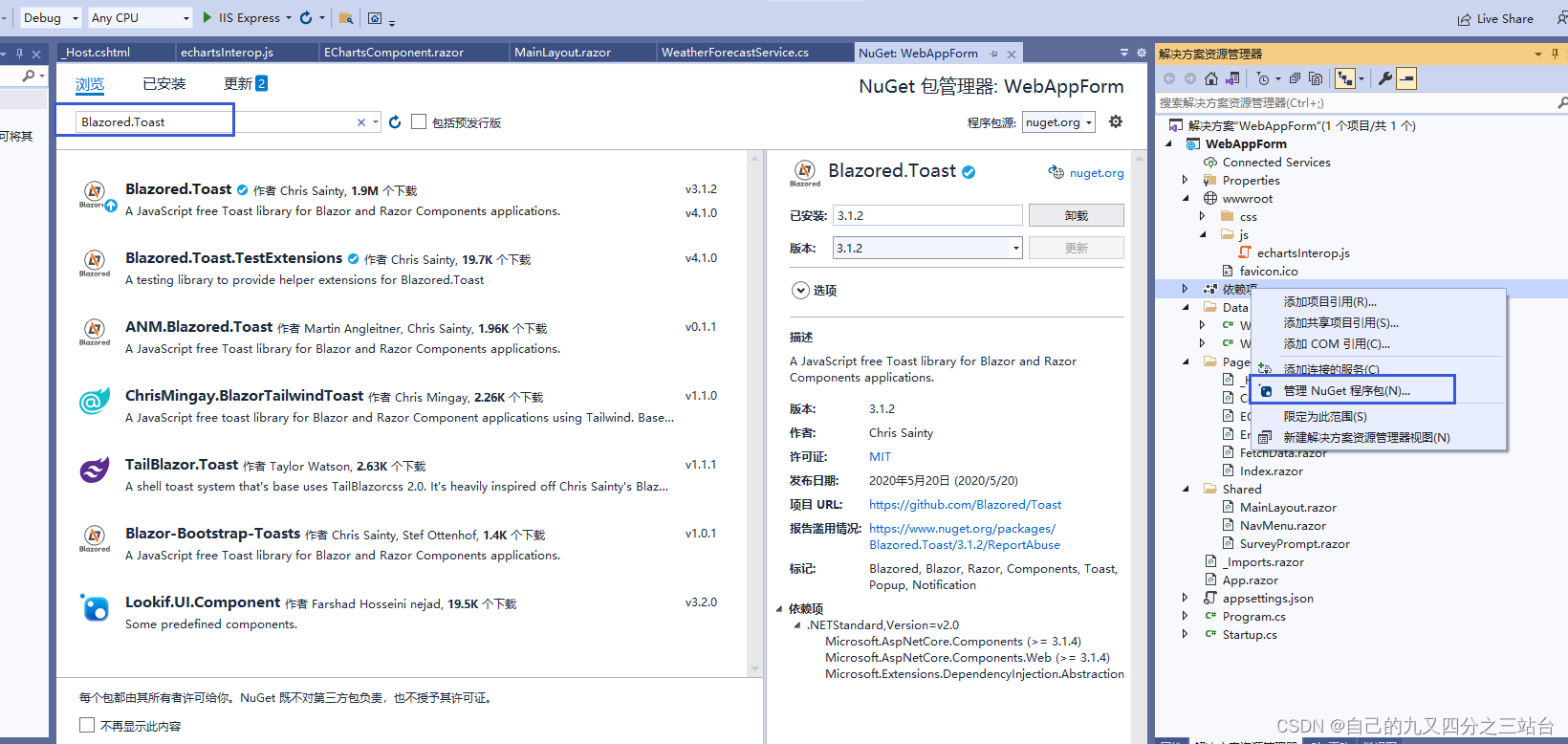Screen dimensions: 1568x744
Task: Collapse the .NETStandard dependency group
Action: 797,625
